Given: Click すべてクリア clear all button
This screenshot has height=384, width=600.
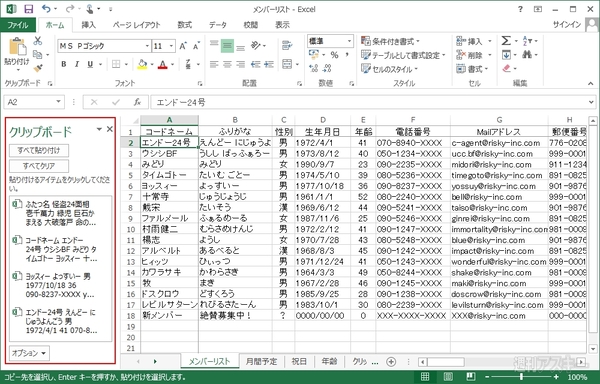Looking at the screenshot, I should coord(39,166).
